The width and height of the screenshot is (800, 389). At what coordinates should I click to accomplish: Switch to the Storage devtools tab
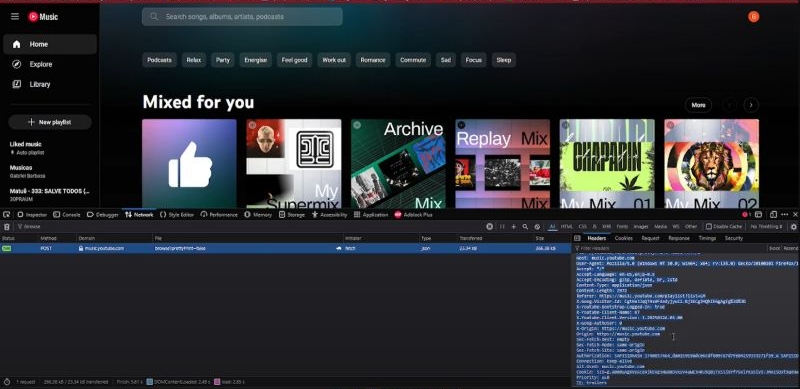pos(292,215)
